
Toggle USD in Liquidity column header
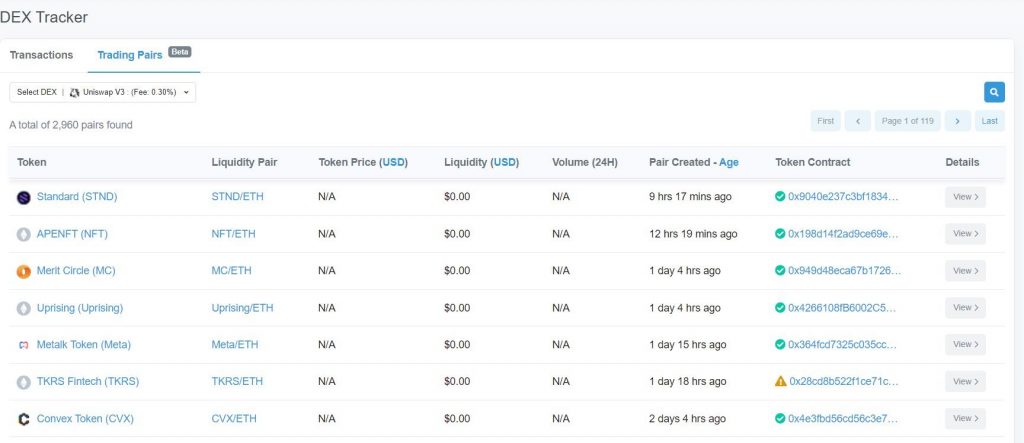click(x=505, y=162)
